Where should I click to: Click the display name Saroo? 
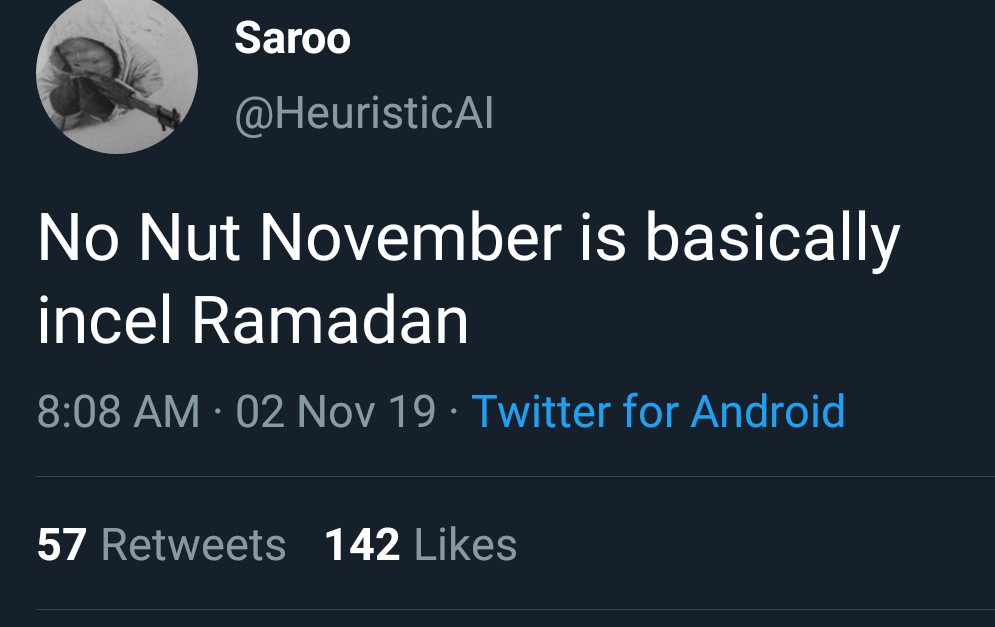point(293,38)
